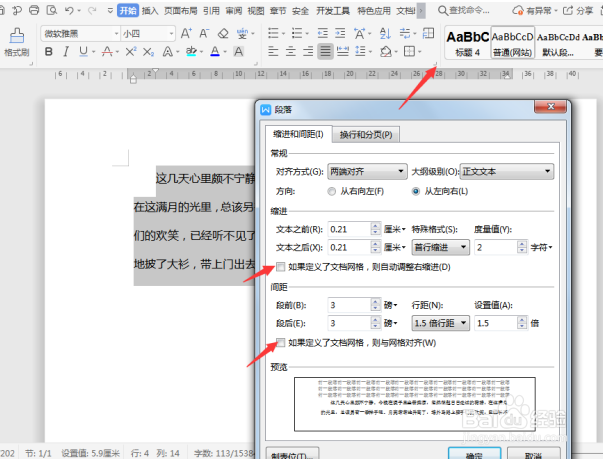This screenshot has width=603, height=459.
Task: Align text right icon
Action: pyautogui.click(x=308, y=51)
